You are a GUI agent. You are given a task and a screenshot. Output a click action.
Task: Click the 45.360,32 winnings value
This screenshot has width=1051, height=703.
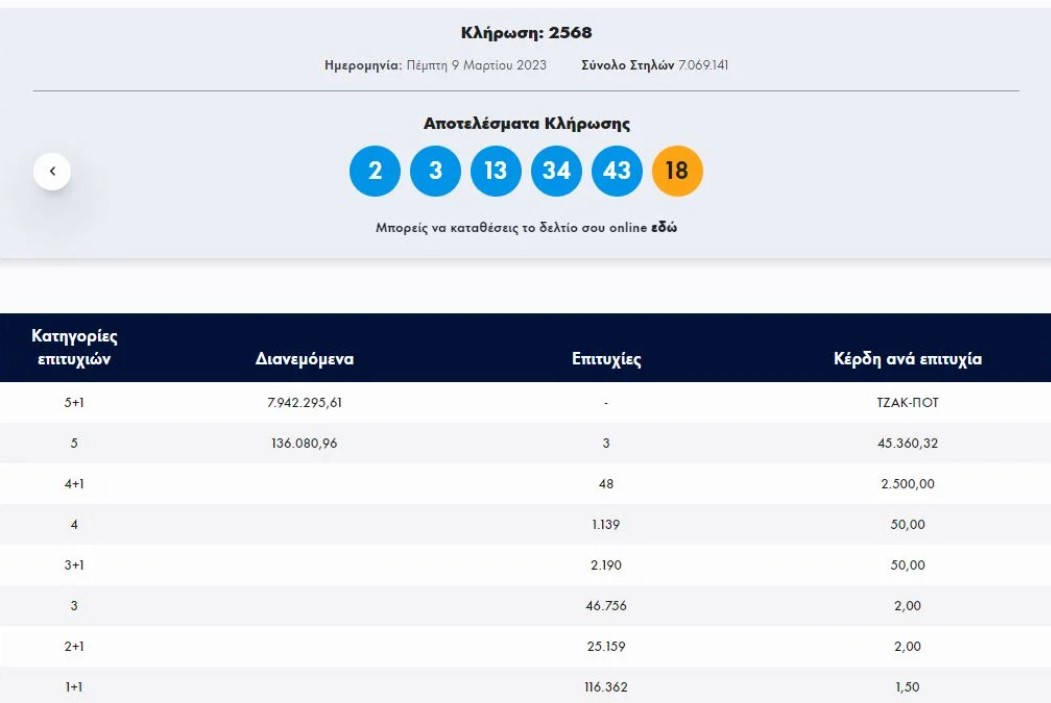pyautogui.click(x=907, y=443)
